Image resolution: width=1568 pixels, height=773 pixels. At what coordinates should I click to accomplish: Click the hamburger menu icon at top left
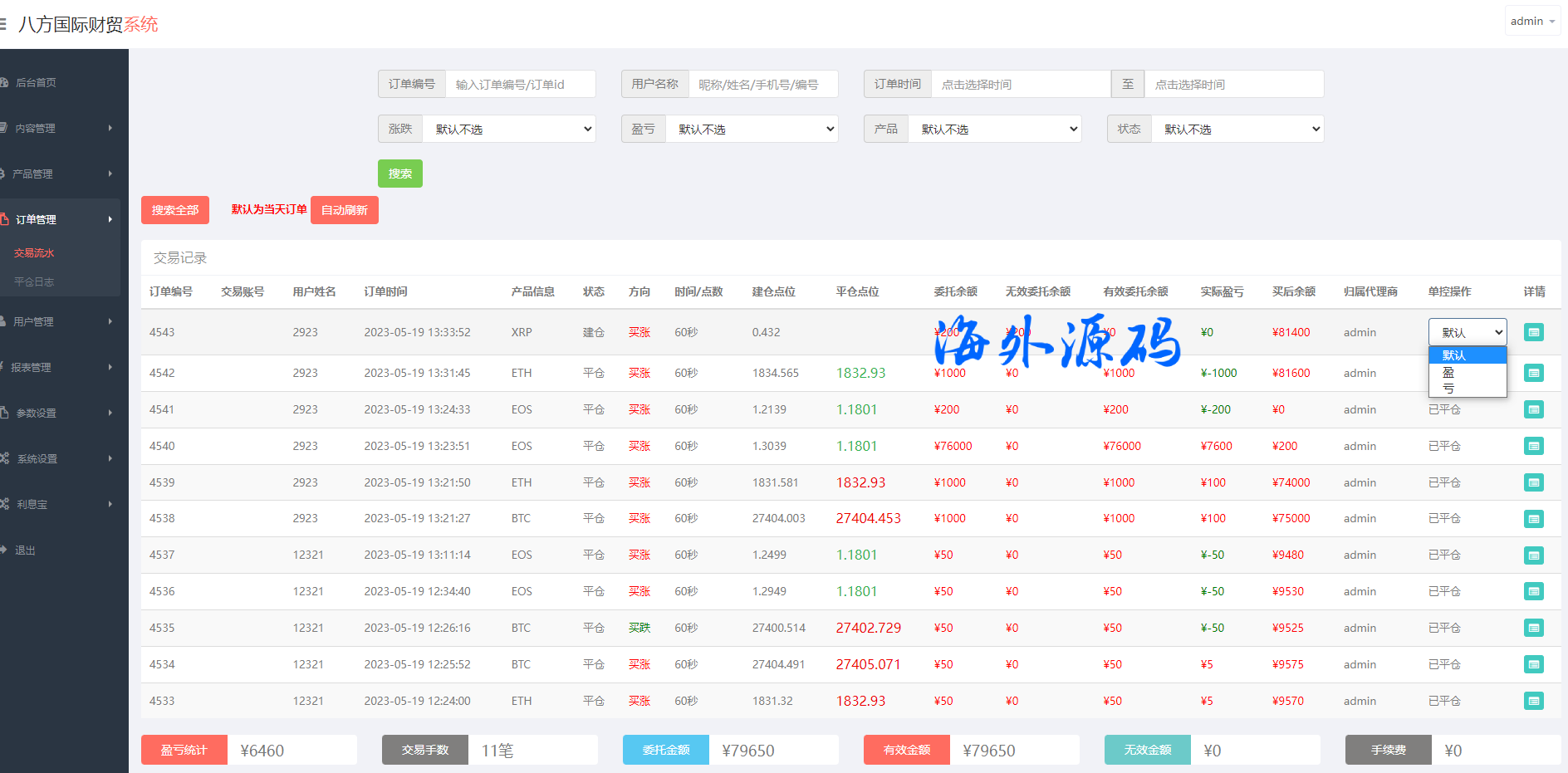3,24
